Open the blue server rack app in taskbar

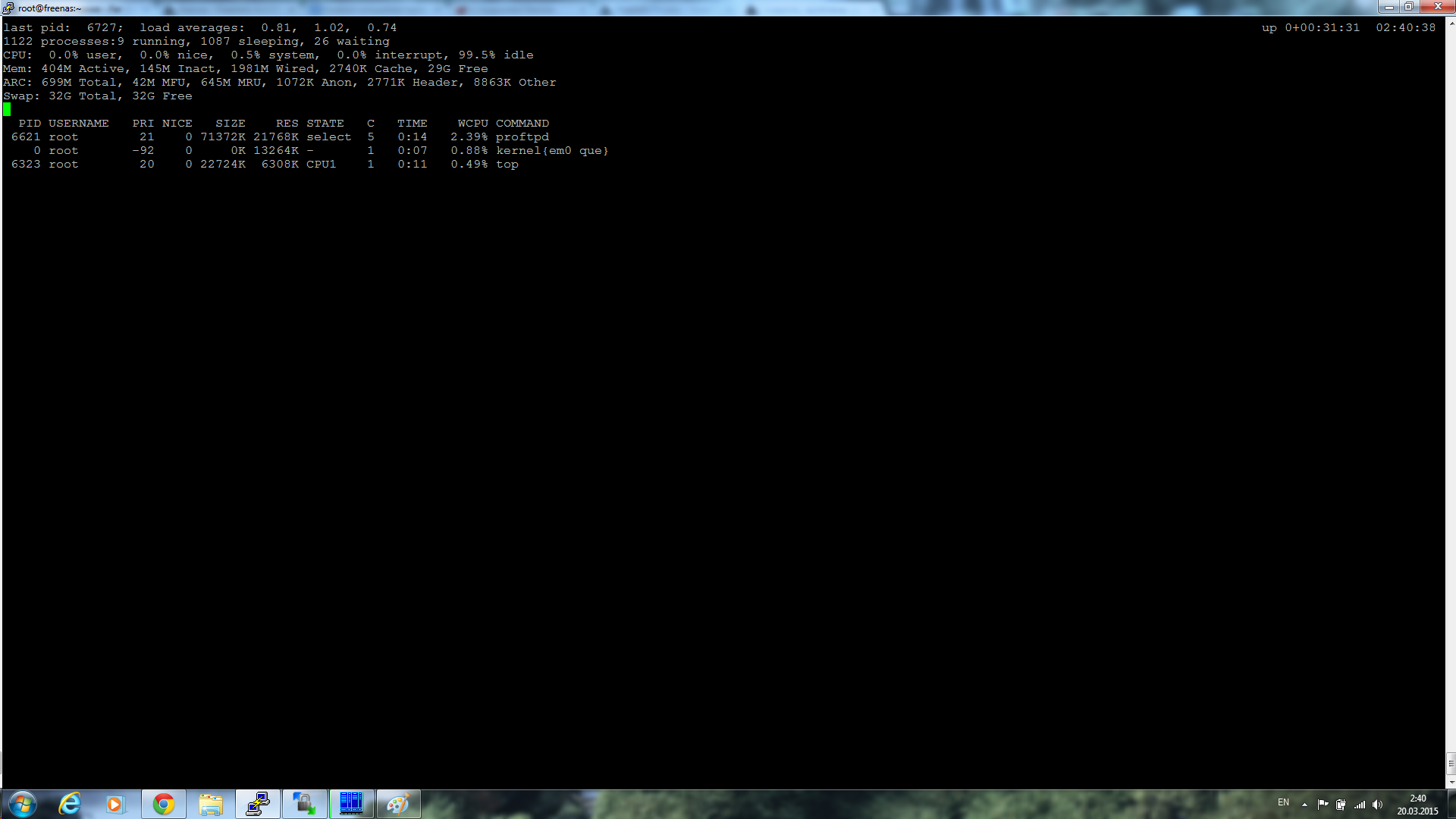click(x=351, y=804)
